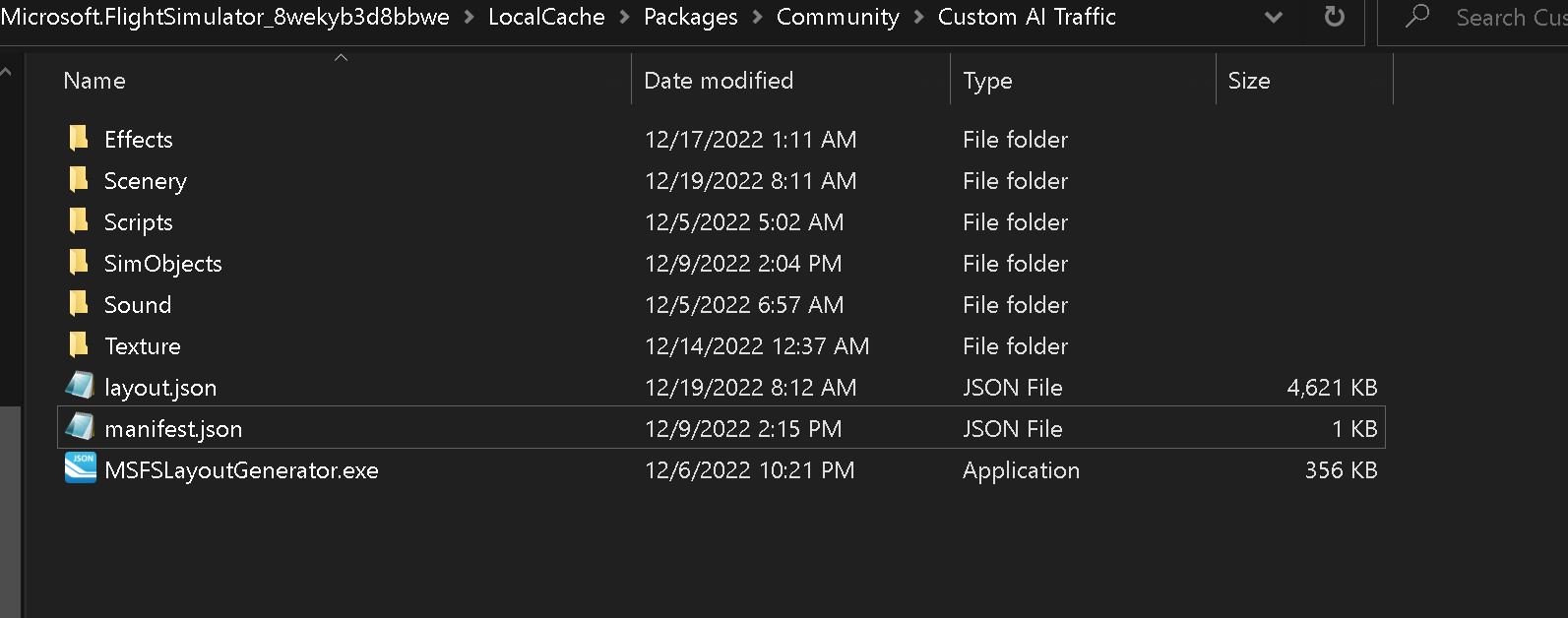Click the Sound folder icon

click(x=79, y=304)
